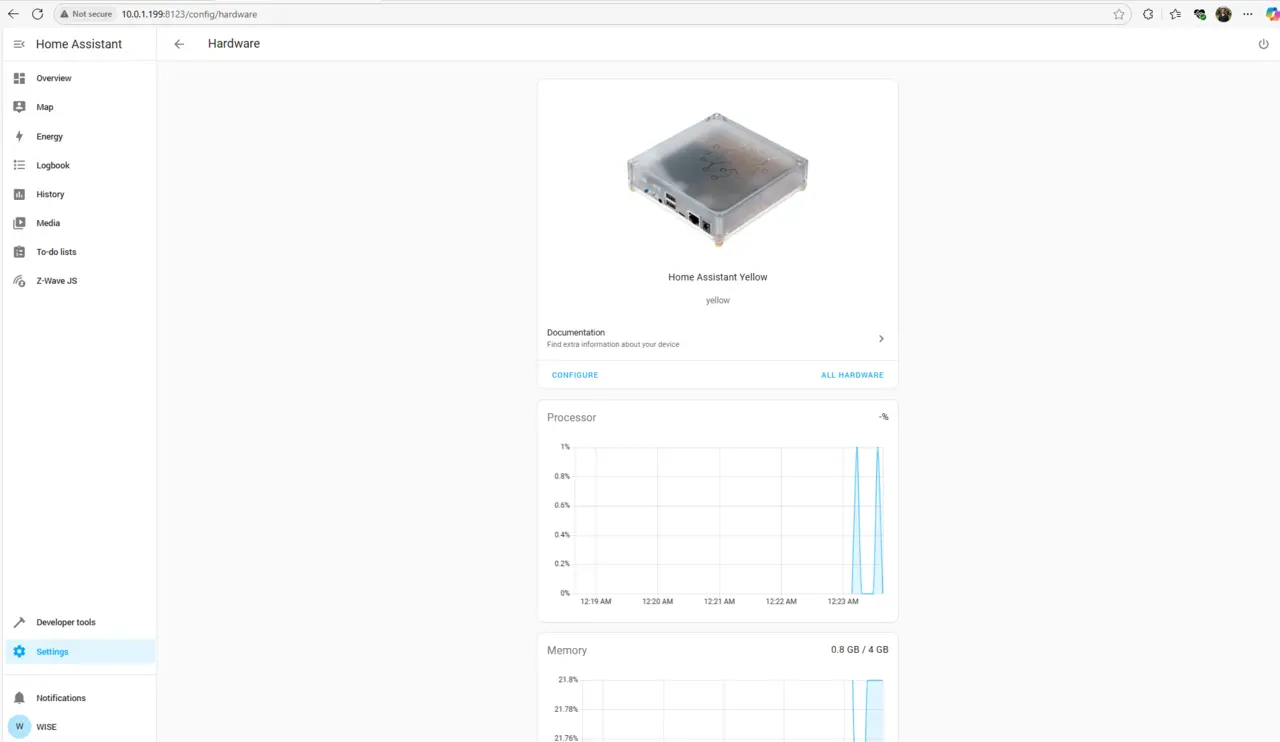Open Copilot icon in browser toolbar

pyautogui.click(x=1271, y=14)
